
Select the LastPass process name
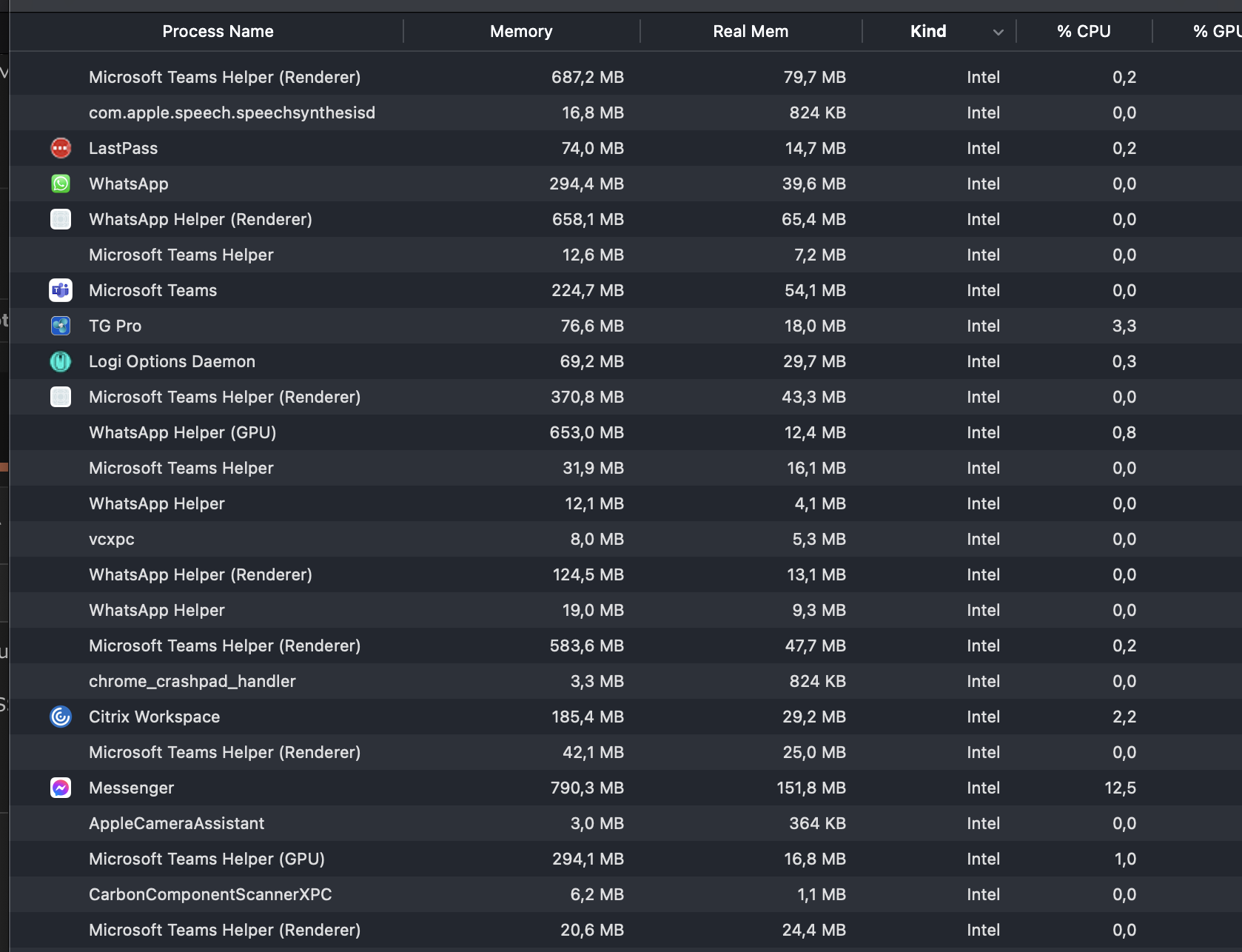[x=123, y=148]
